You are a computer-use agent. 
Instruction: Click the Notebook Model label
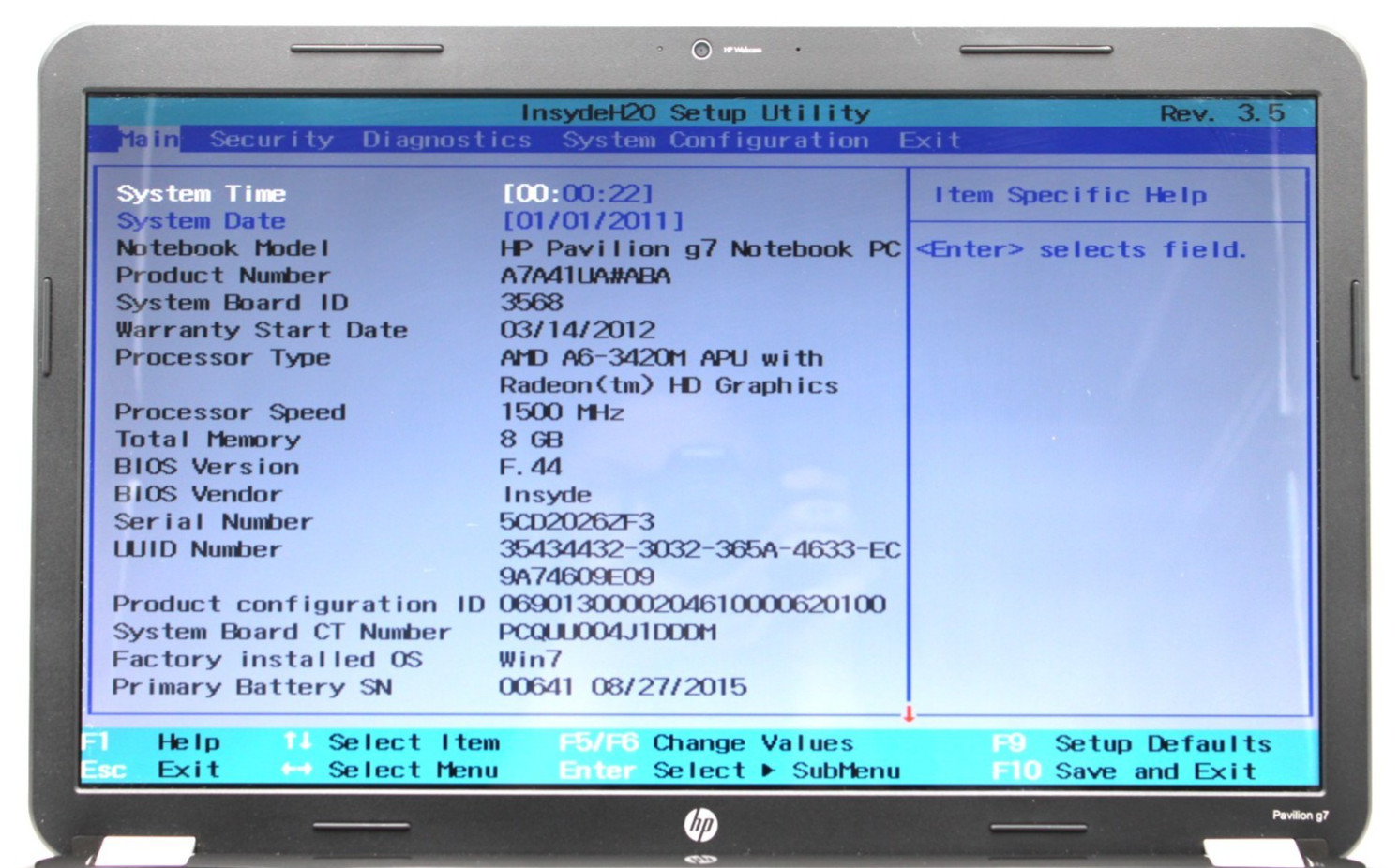tap(223, 248)
